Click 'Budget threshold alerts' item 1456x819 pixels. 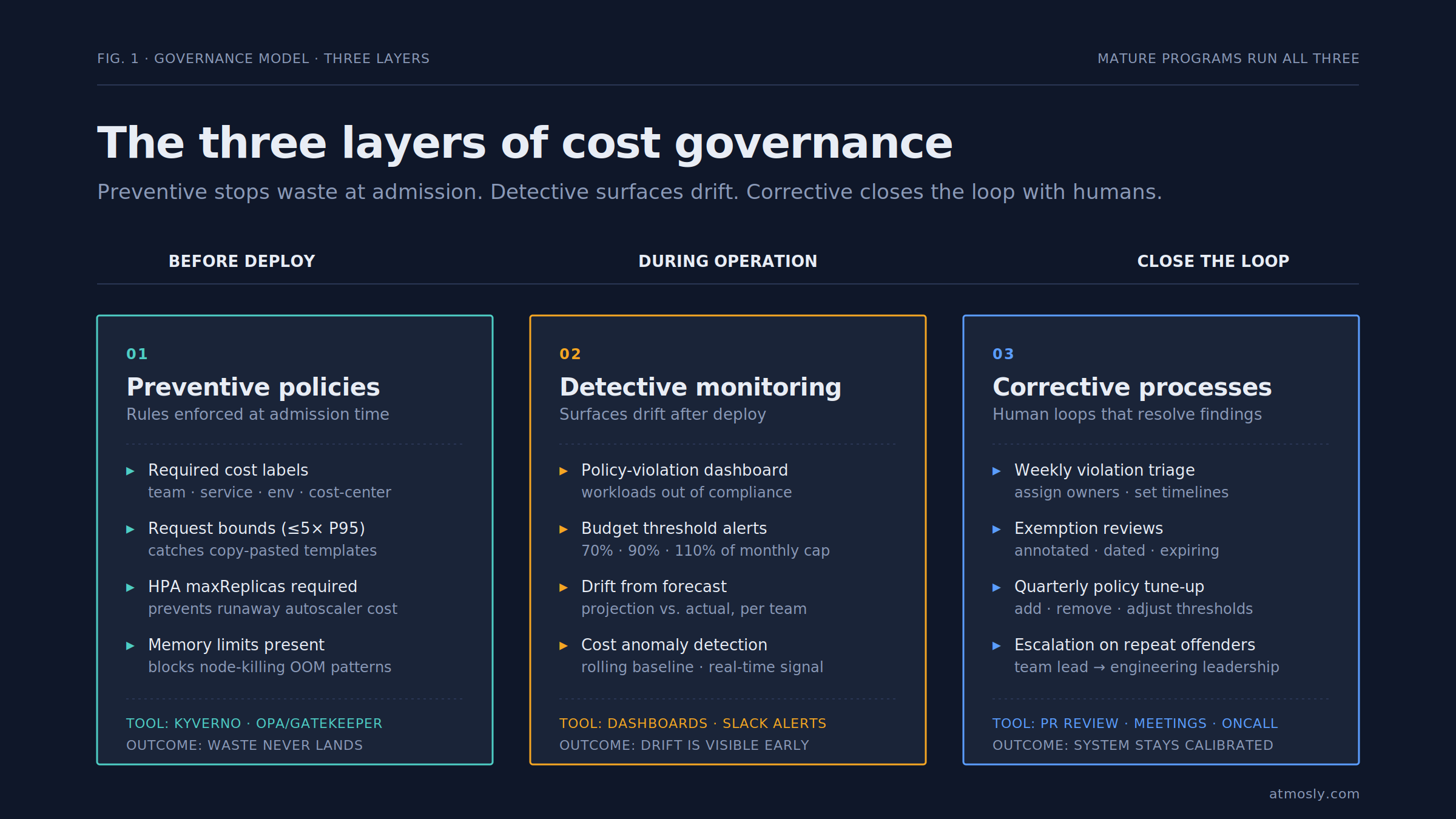click(x=674, y=528)
